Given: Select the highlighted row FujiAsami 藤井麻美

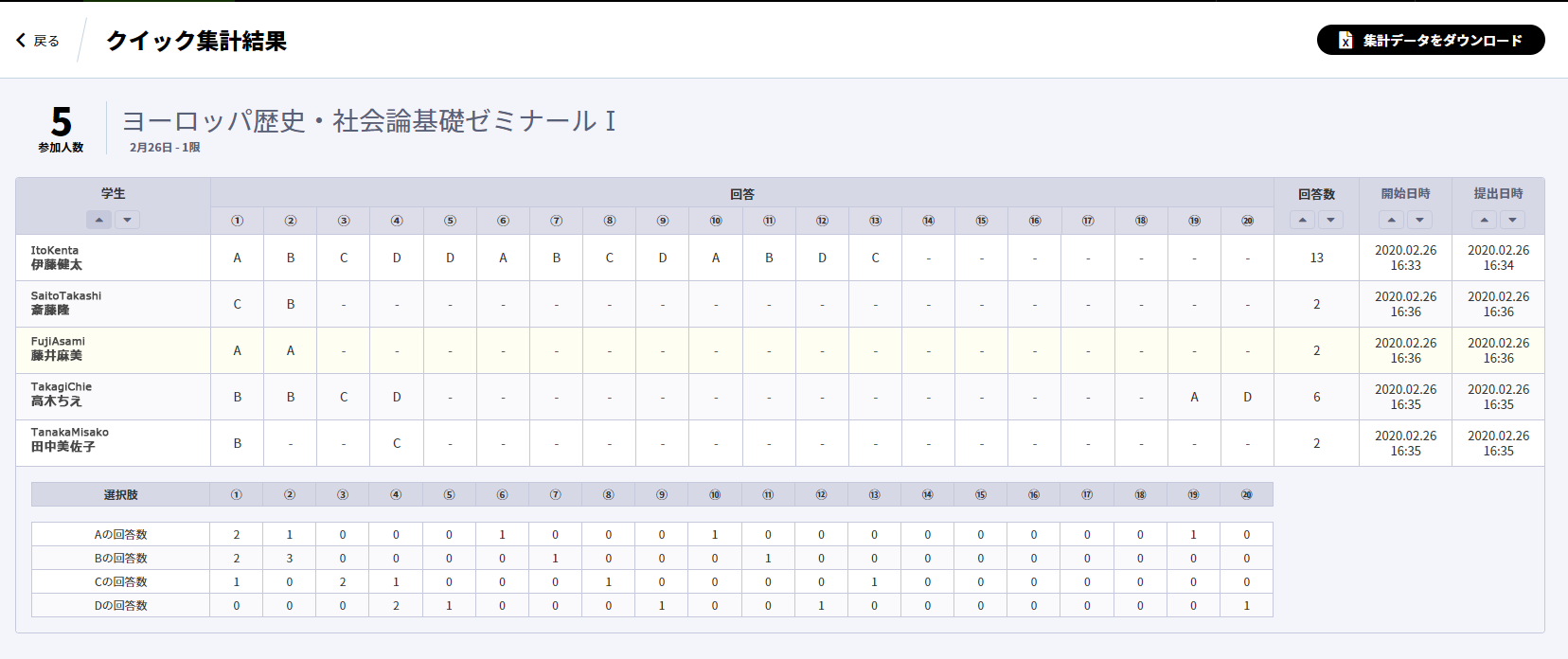Looking at the screenshot, I should click(780, 350).
